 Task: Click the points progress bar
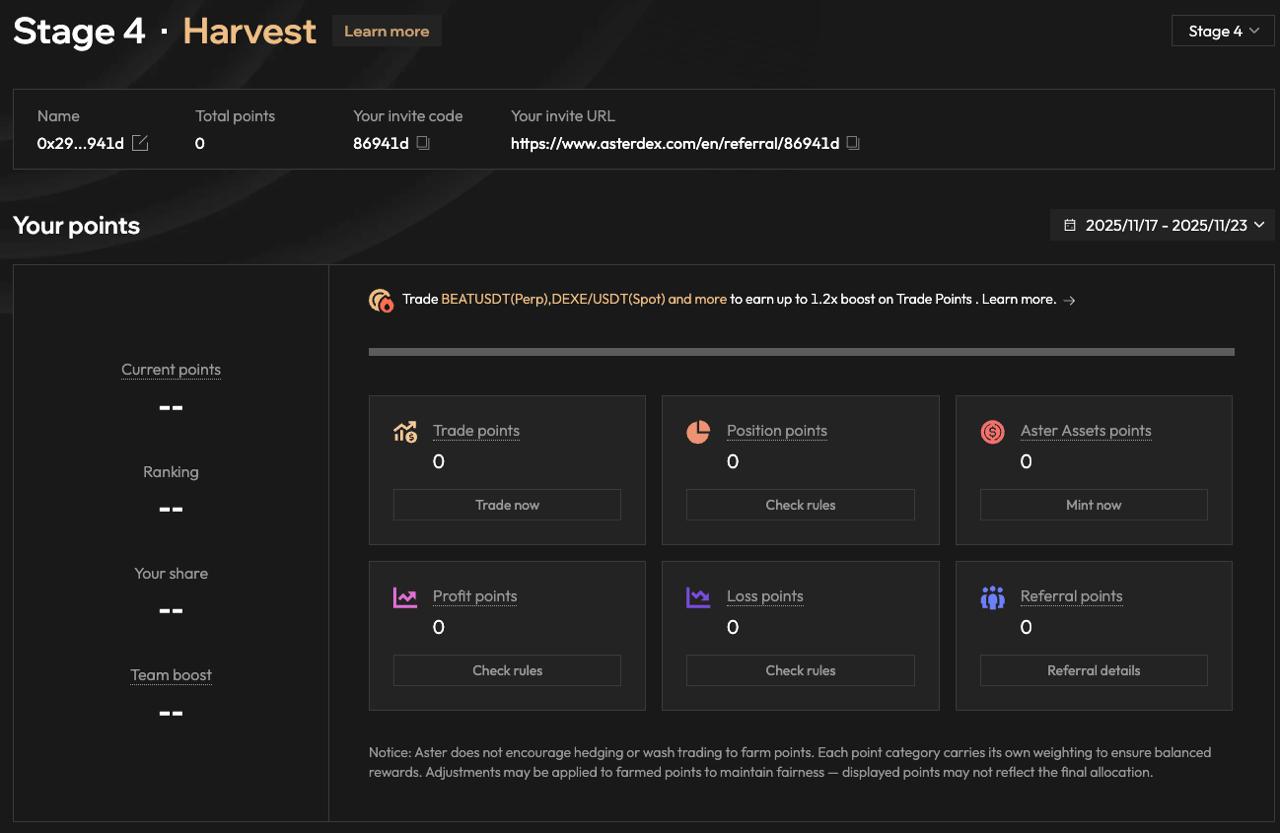click(801, 352)
